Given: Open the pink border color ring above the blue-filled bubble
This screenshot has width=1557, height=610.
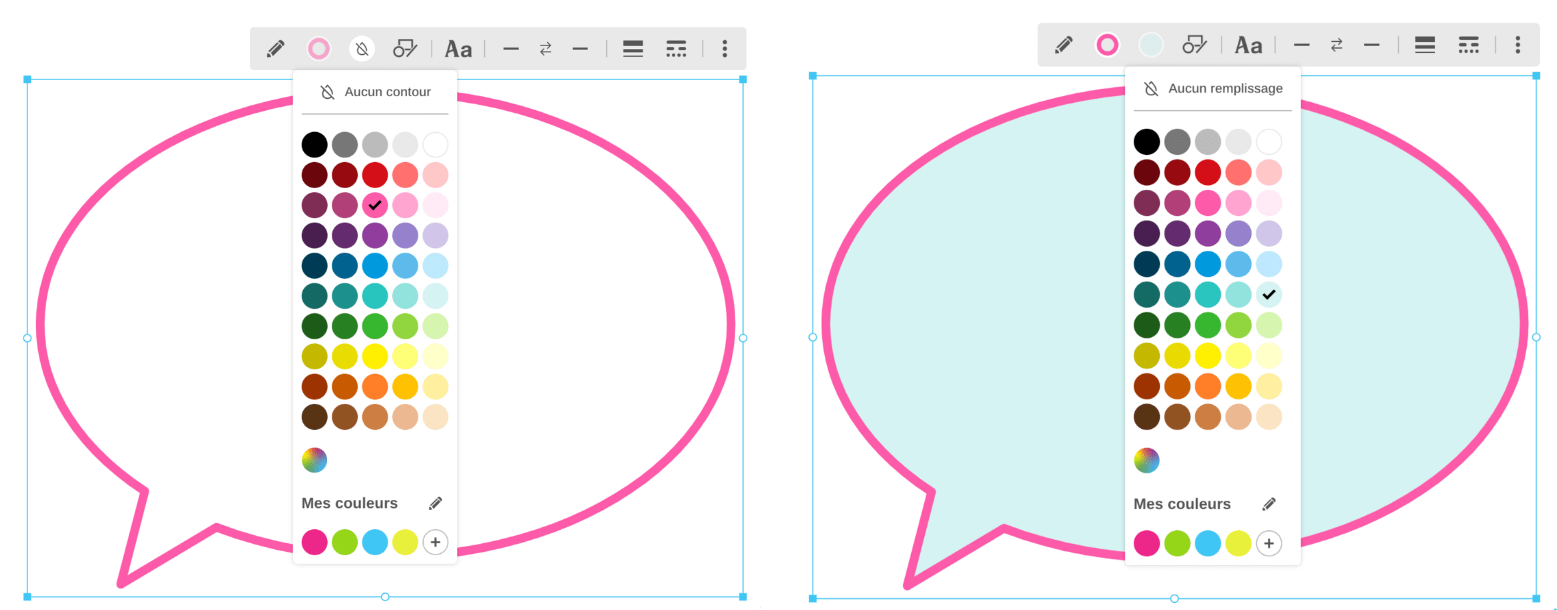Looking at the screenshot, I should [1107, 45].
